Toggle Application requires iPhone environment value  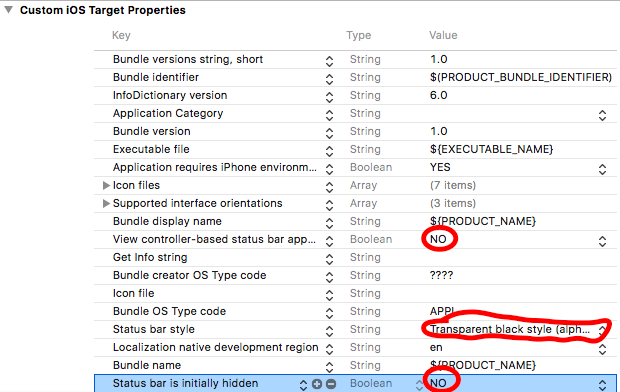click(x=602, y=169)
